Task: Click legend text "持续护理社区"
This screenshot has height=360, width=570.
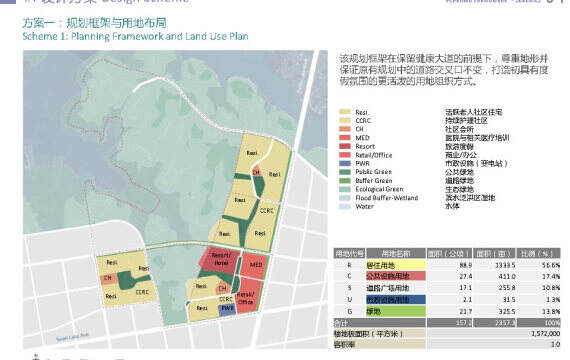Action: [x=466, y=120]
